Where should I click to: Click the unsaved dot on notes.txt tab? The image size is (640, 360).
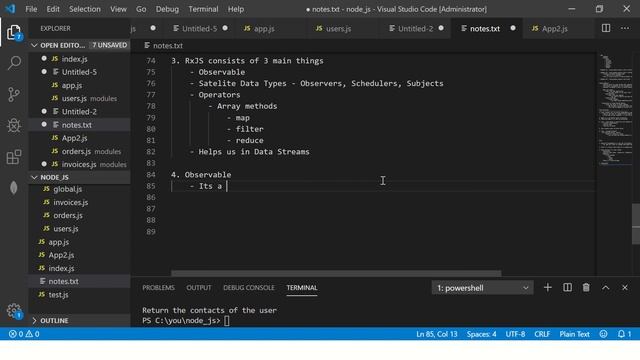[x=513, y=28]
